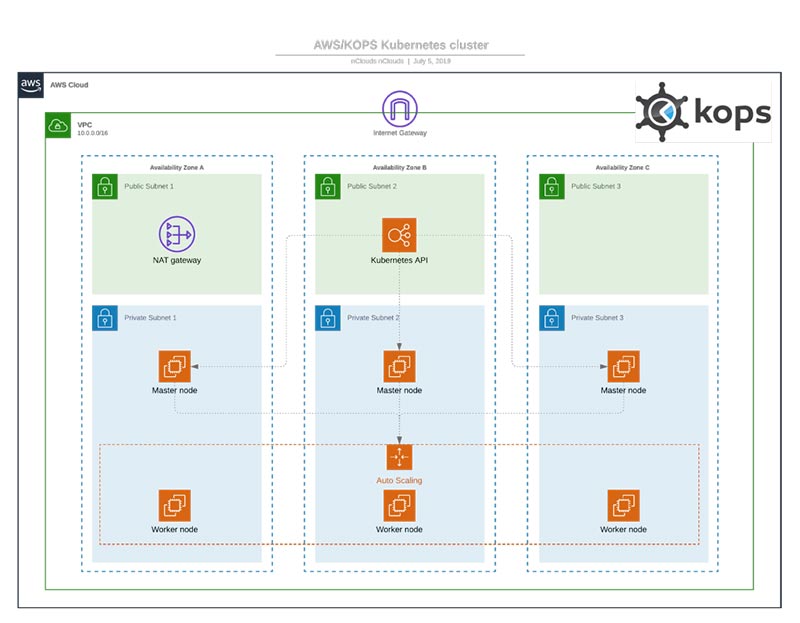Select the VPC cloud icon
The image size is (800, 623).
click(58, 126)
